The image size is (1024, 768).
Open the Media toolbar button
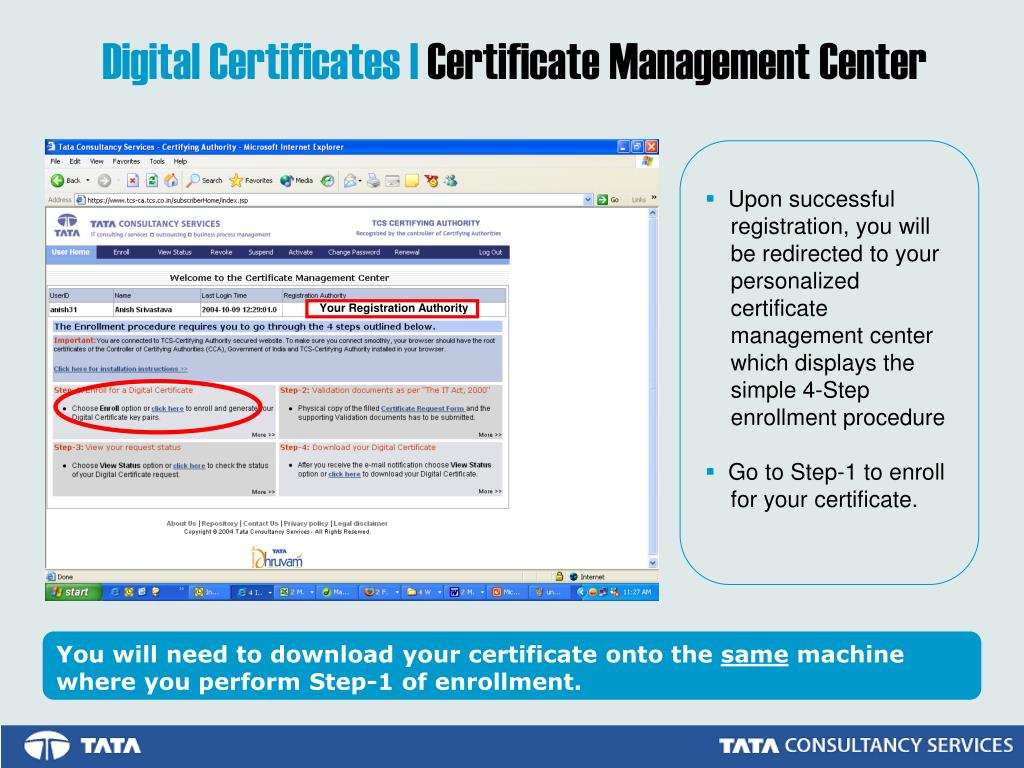tap(296, 180)
